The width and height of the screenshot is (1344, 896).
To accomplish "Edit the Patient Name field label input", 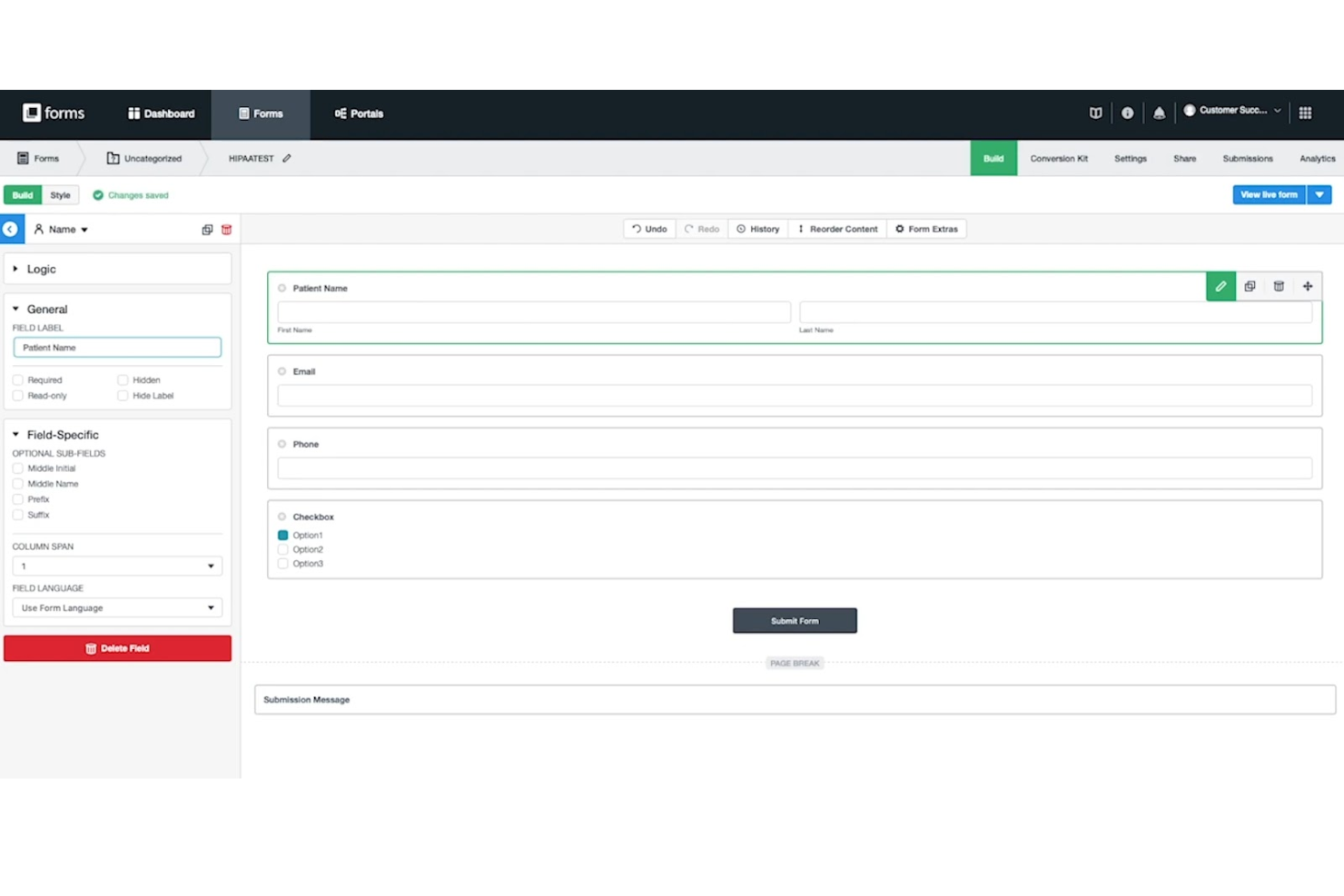I will [x=116, y=347].
